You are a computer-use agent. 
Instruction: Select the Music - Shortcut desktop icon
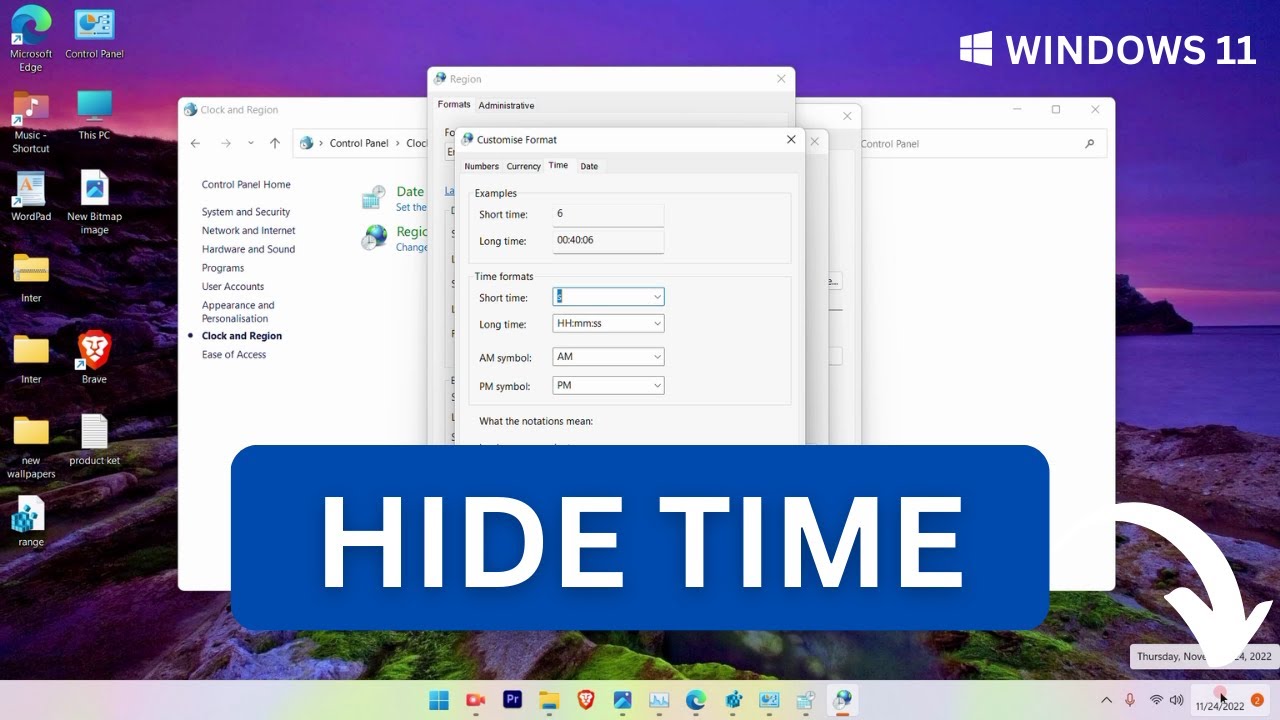pos(31,122)
